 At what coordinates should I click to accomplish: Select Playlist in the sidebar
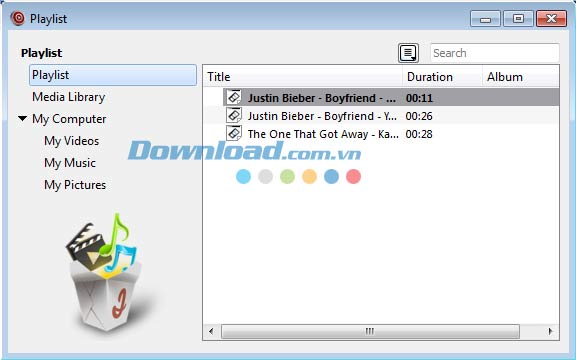click(113, 75)
